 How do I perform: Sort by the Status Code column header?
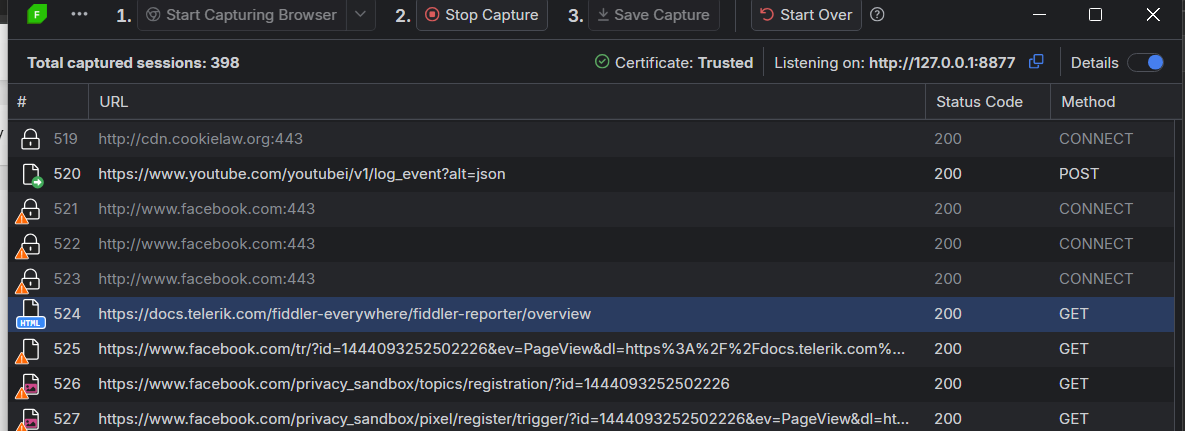pos(988,101)
